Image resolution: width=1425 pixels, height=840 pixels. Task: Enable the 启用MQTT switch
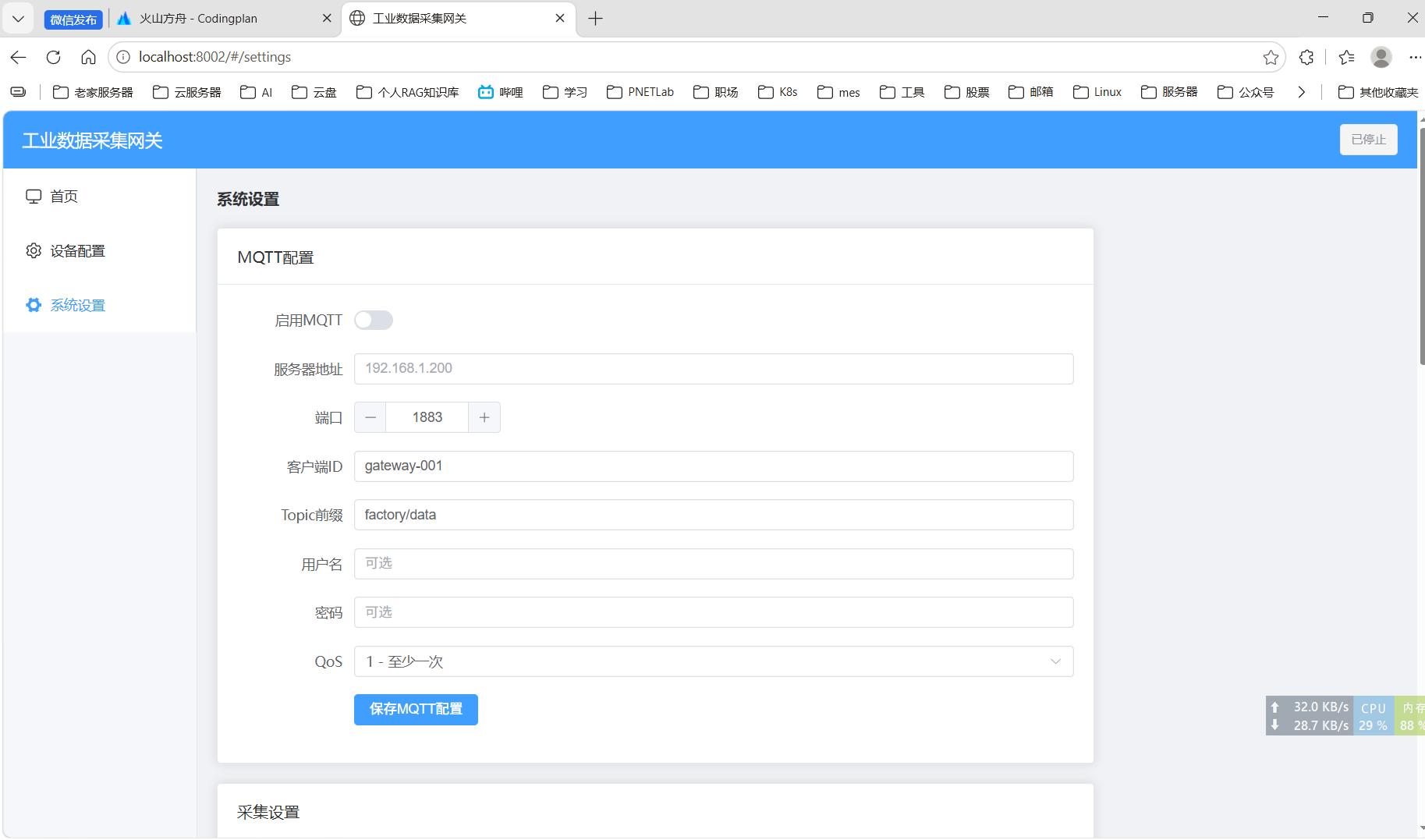click(x=374, y=321)
